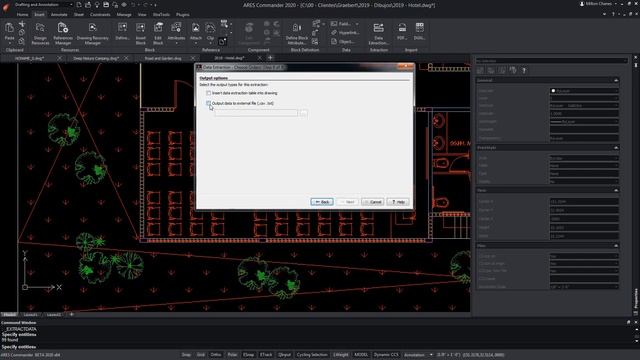Collapse the Print style section in Properties
Viewport: 640px width, 360px height.
[616, 148]
